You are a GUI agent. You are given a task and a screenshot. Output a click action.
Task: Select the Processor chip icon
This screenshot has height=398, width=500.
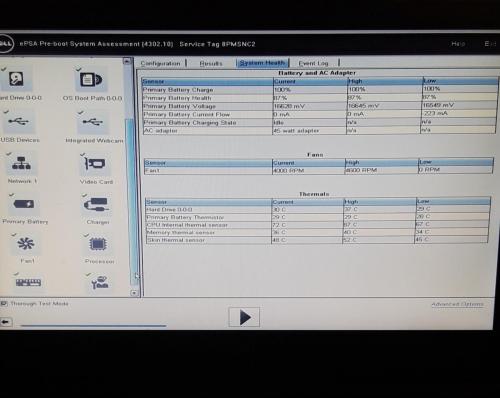coord(98,245)
